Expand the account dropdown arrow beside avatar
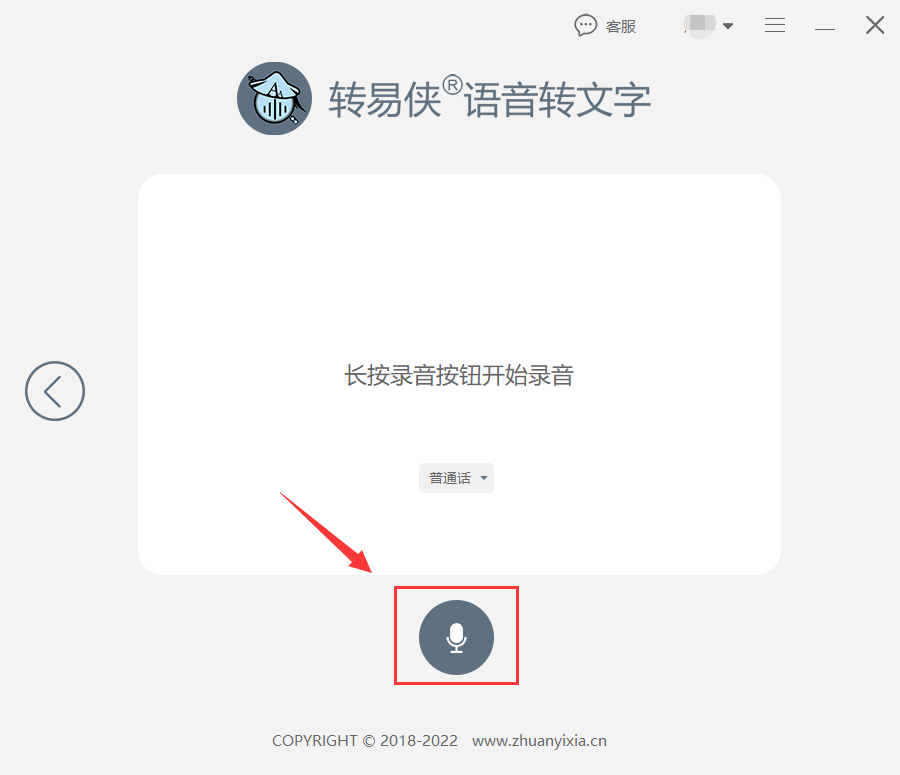The image size is (900, 775). click(728, 26)
